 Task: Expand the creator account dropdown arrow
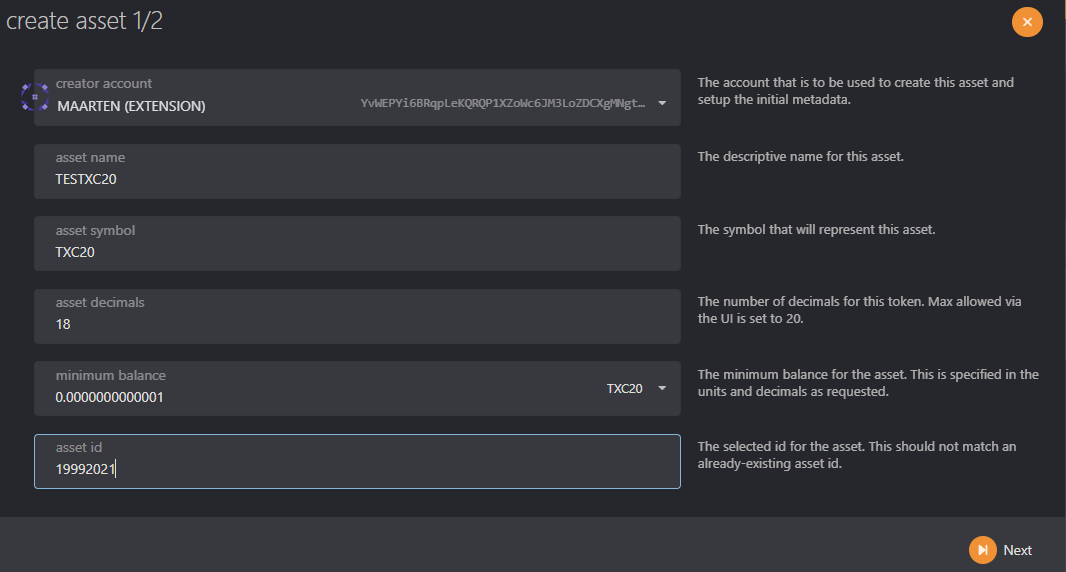[x=662, y=103]
